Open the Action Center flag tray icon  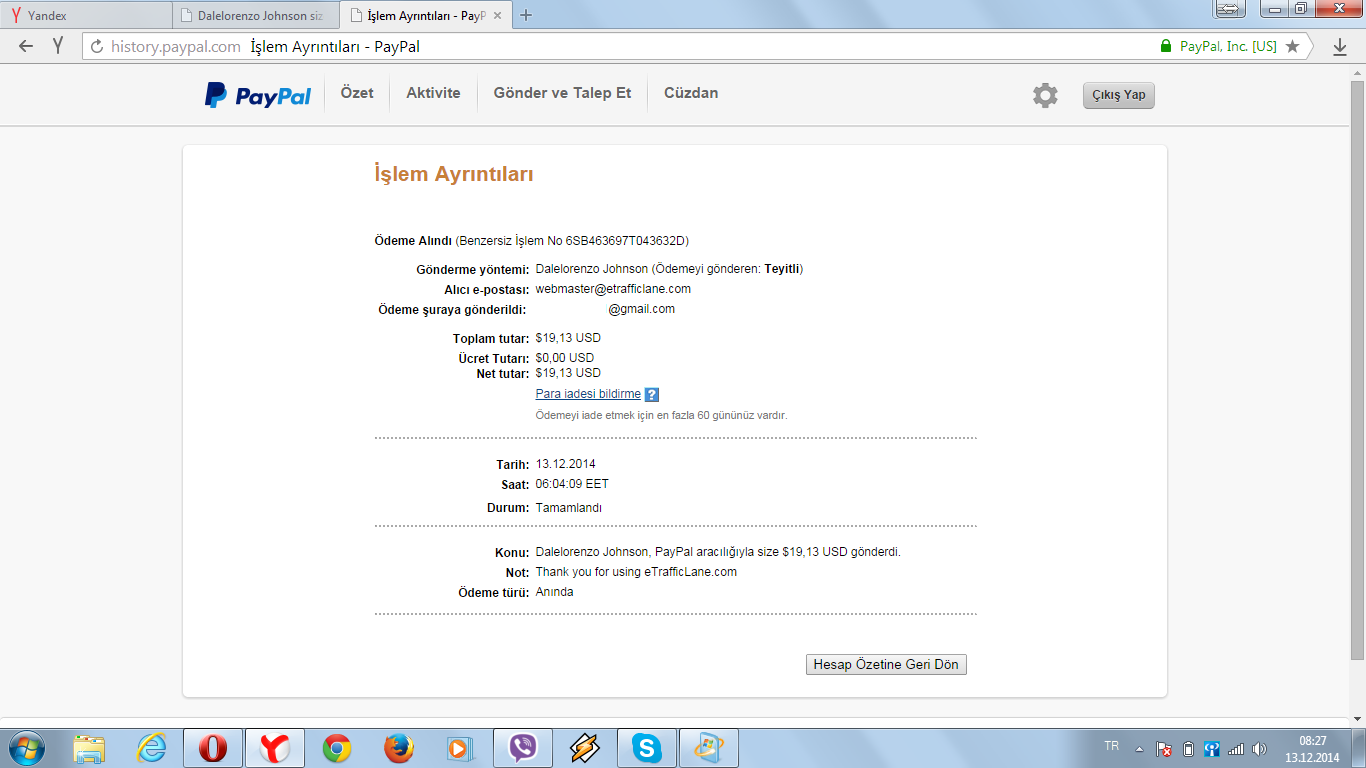[1164, 749]
